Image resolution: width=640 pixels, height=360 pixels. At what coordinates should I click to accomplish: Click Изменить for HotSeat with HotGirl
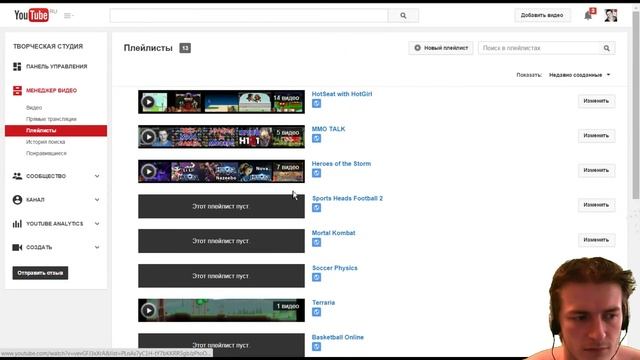[x=596, y=101]
